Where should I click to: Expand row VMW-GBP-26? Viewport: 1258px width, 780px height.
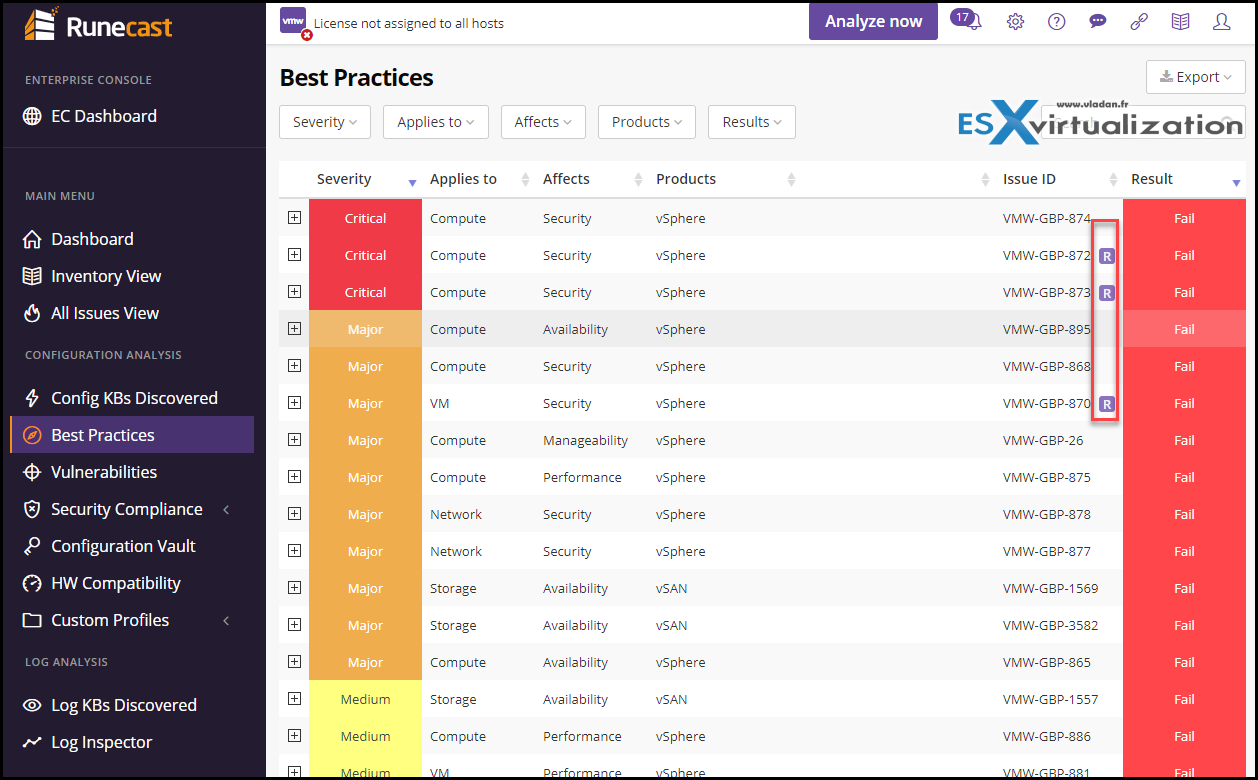pyautogui.click(x=294, y=439)
